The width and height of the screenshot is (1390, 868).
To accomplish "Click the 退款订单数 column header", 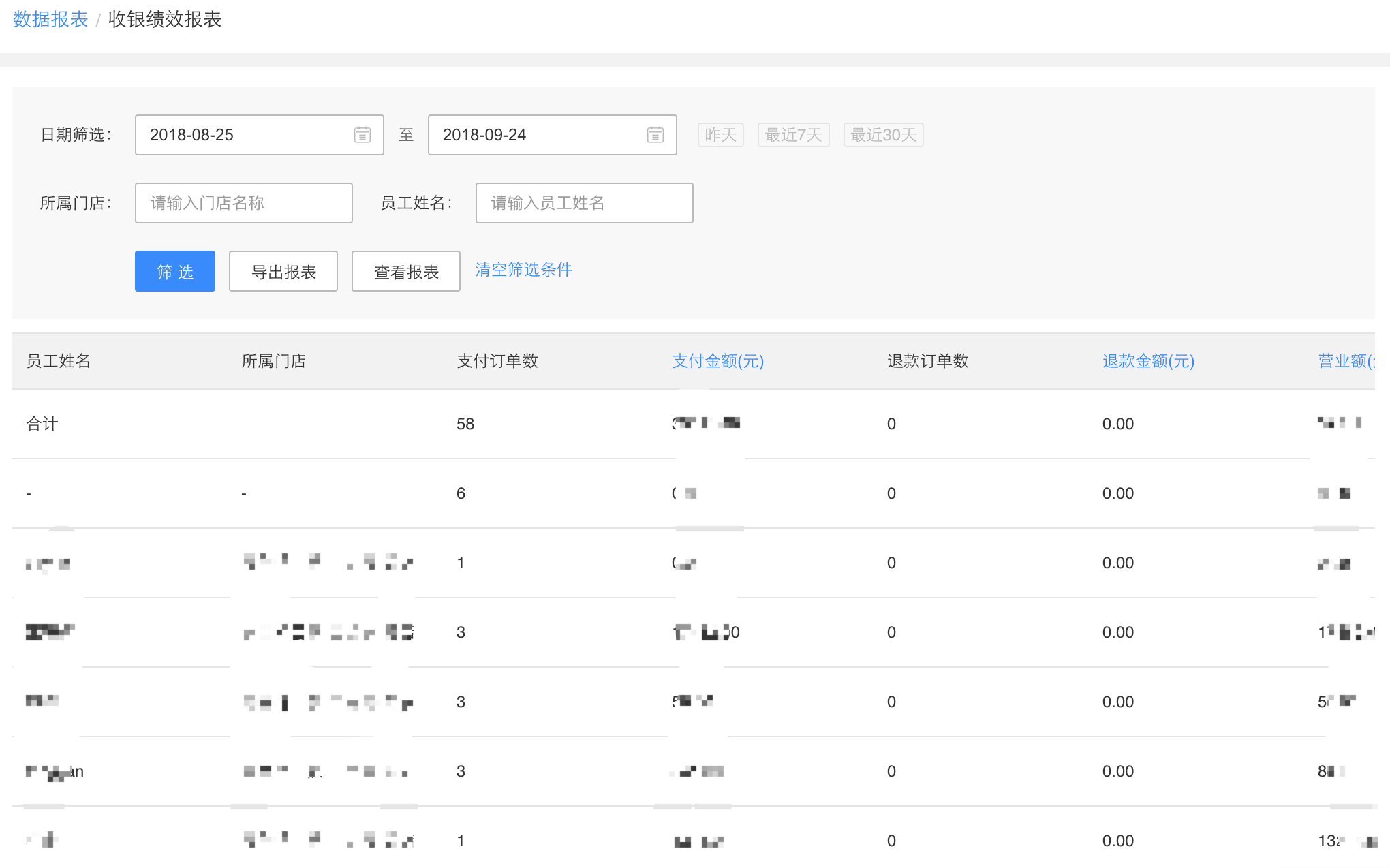I will coord(928,361).
